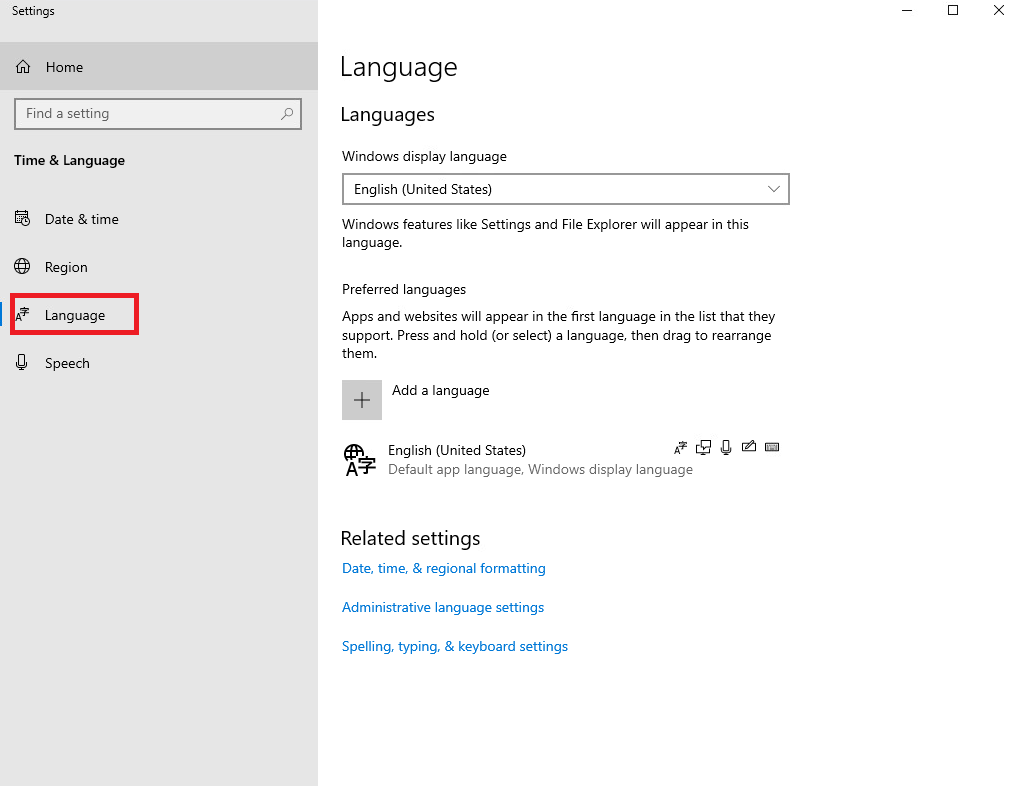The image size is (1016, 786).
Task: Click Add a language plus button
Action: click(x=361, y=399)
